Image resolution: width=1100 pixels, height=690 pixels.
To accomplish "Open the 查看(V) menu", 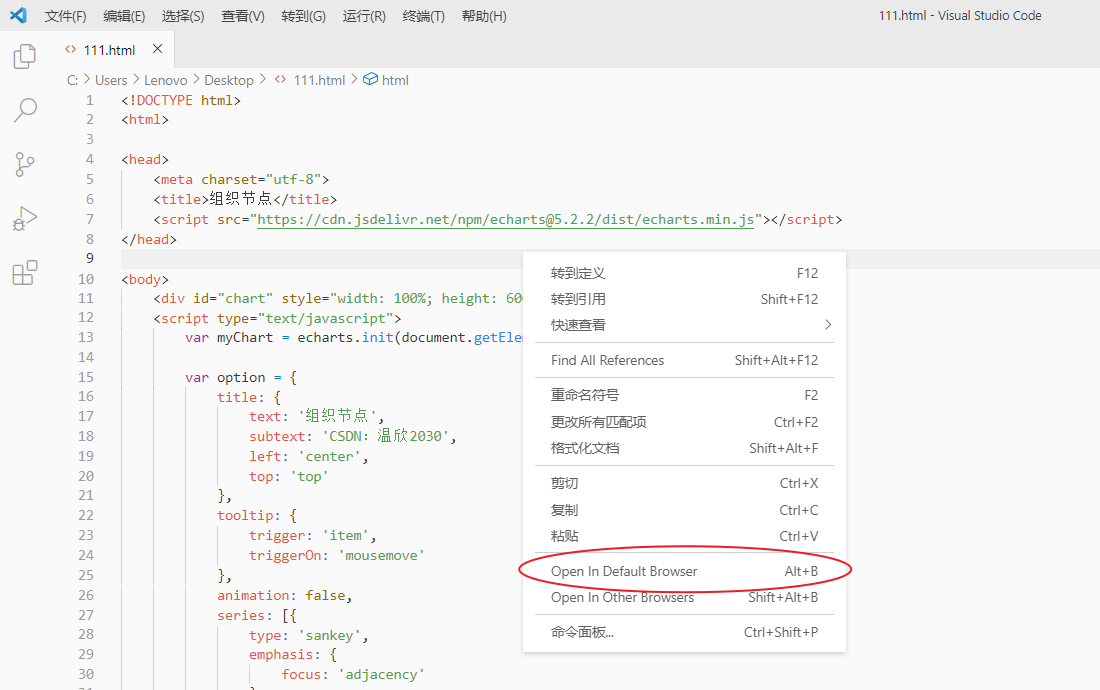I will click(243, 16).
